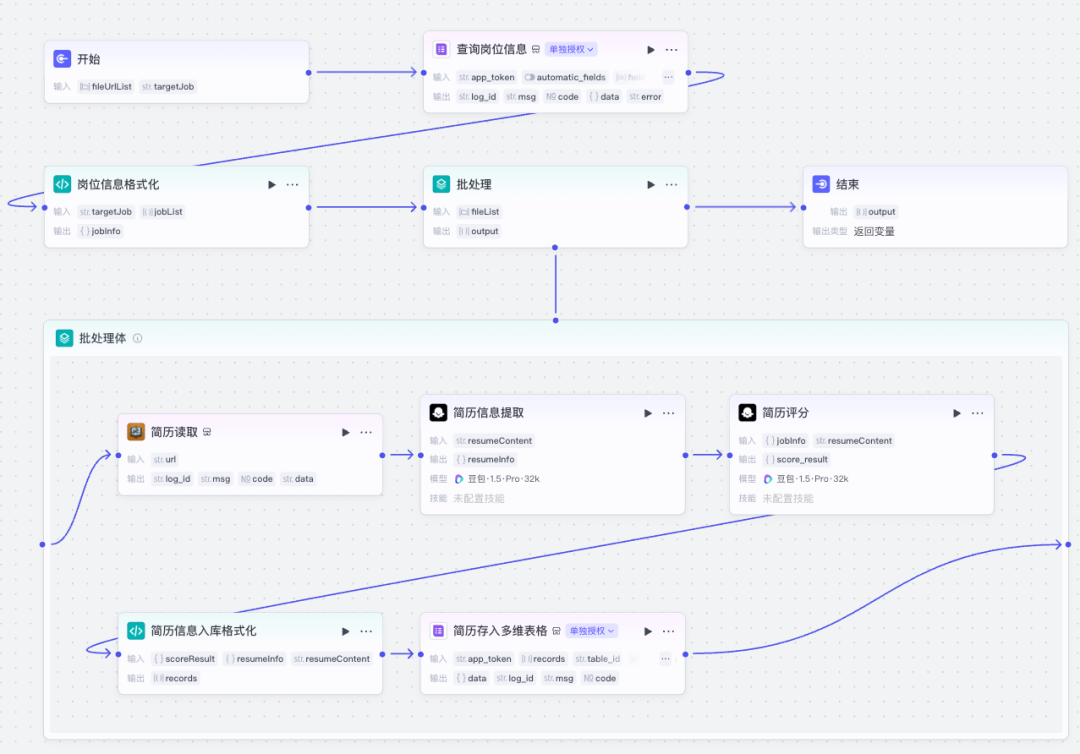
Task: Click the 简历评分 LLM node icon
Action: tap(747, 412)
